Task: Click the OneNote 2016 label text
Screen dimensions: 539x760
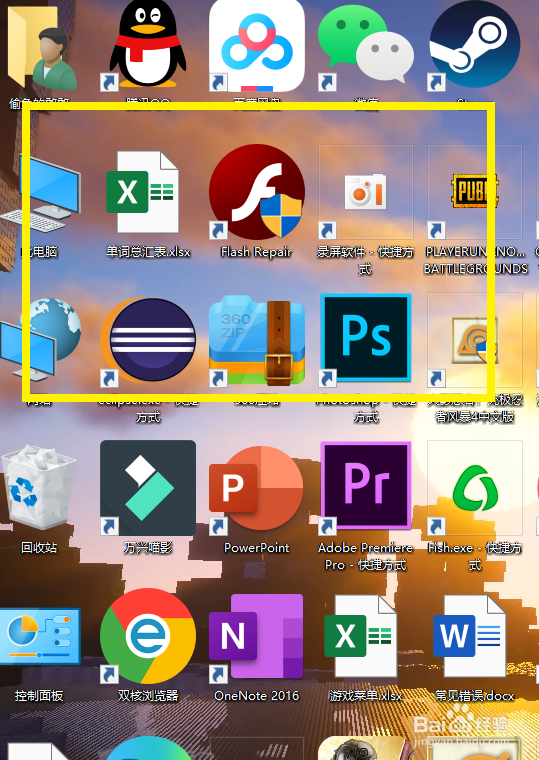Action: (x=256, y=696)
